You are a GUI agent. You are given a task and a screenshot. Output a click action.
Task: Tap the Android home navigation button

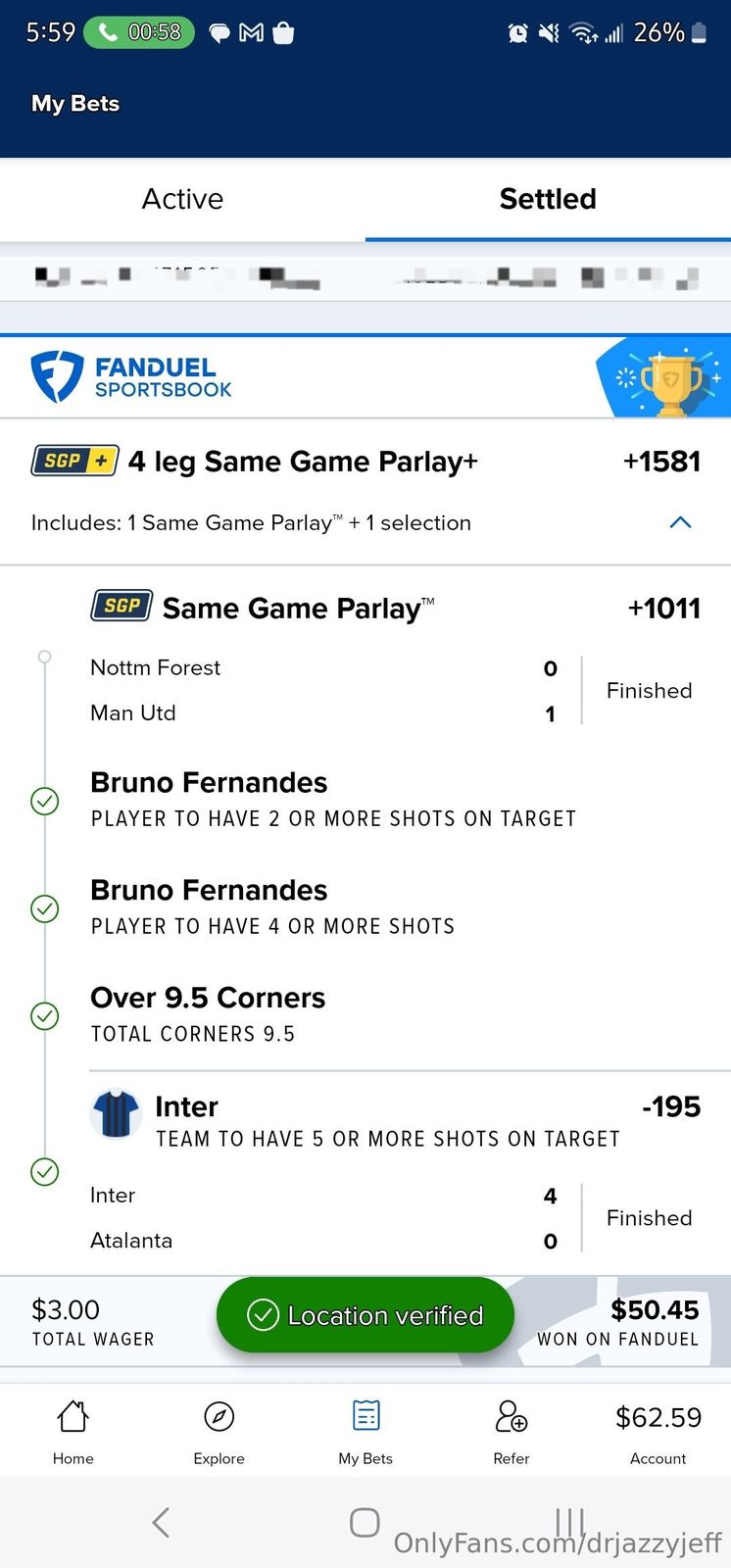click(x=365, y=1522)
